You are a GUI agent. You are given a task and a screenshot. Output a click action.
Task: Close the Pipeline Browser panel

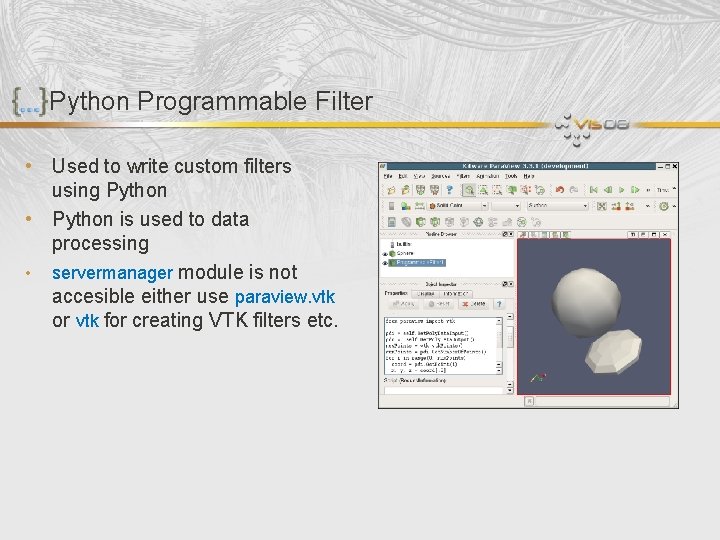tap(511, 234)
